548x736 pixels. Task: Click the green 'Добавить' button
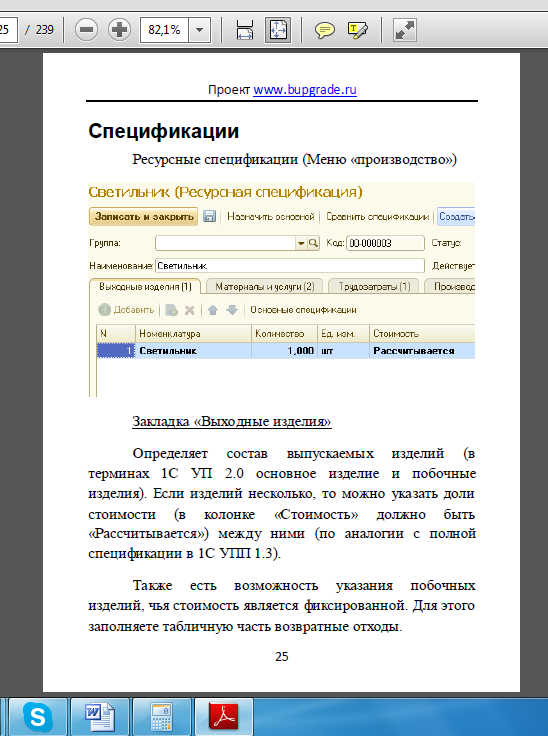click(126, 310)
